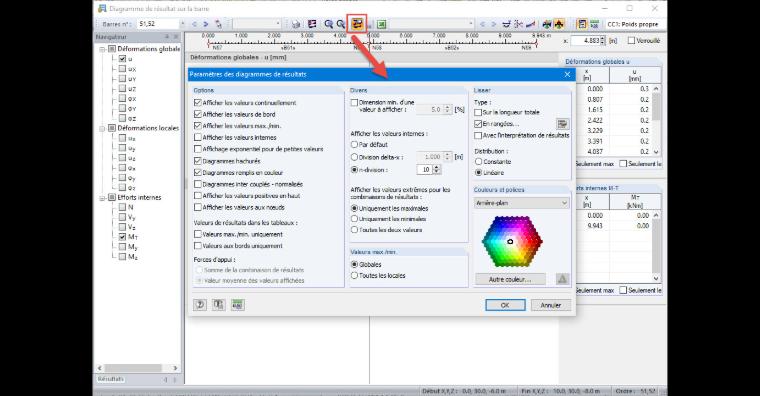This screenshot has height=396, width=760.
Task: Click the scissors-like toolbar icon
Action: coord(518,24)
